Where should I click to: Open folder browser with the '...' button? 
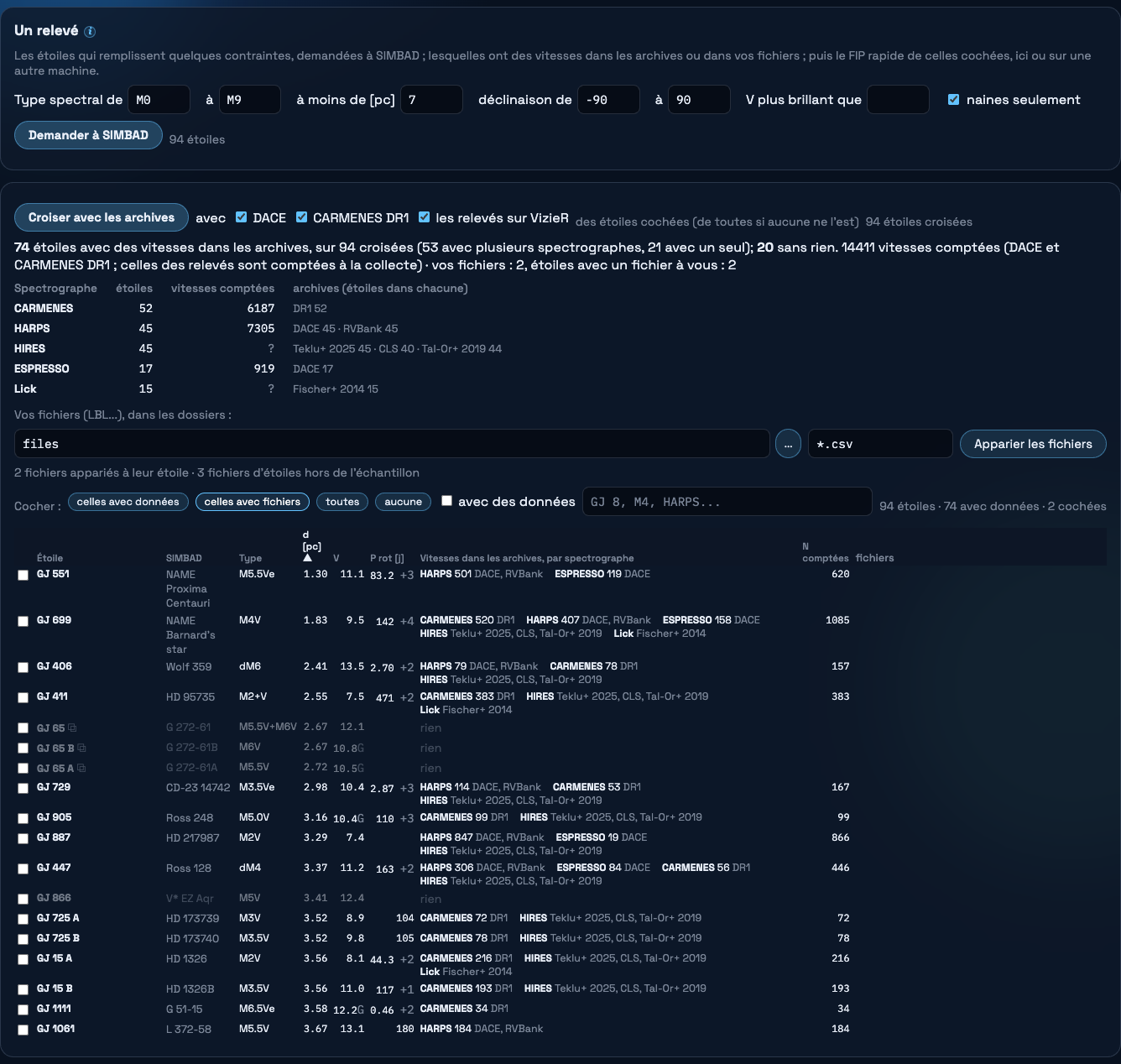pyautogui.click(x=788, y=444)
